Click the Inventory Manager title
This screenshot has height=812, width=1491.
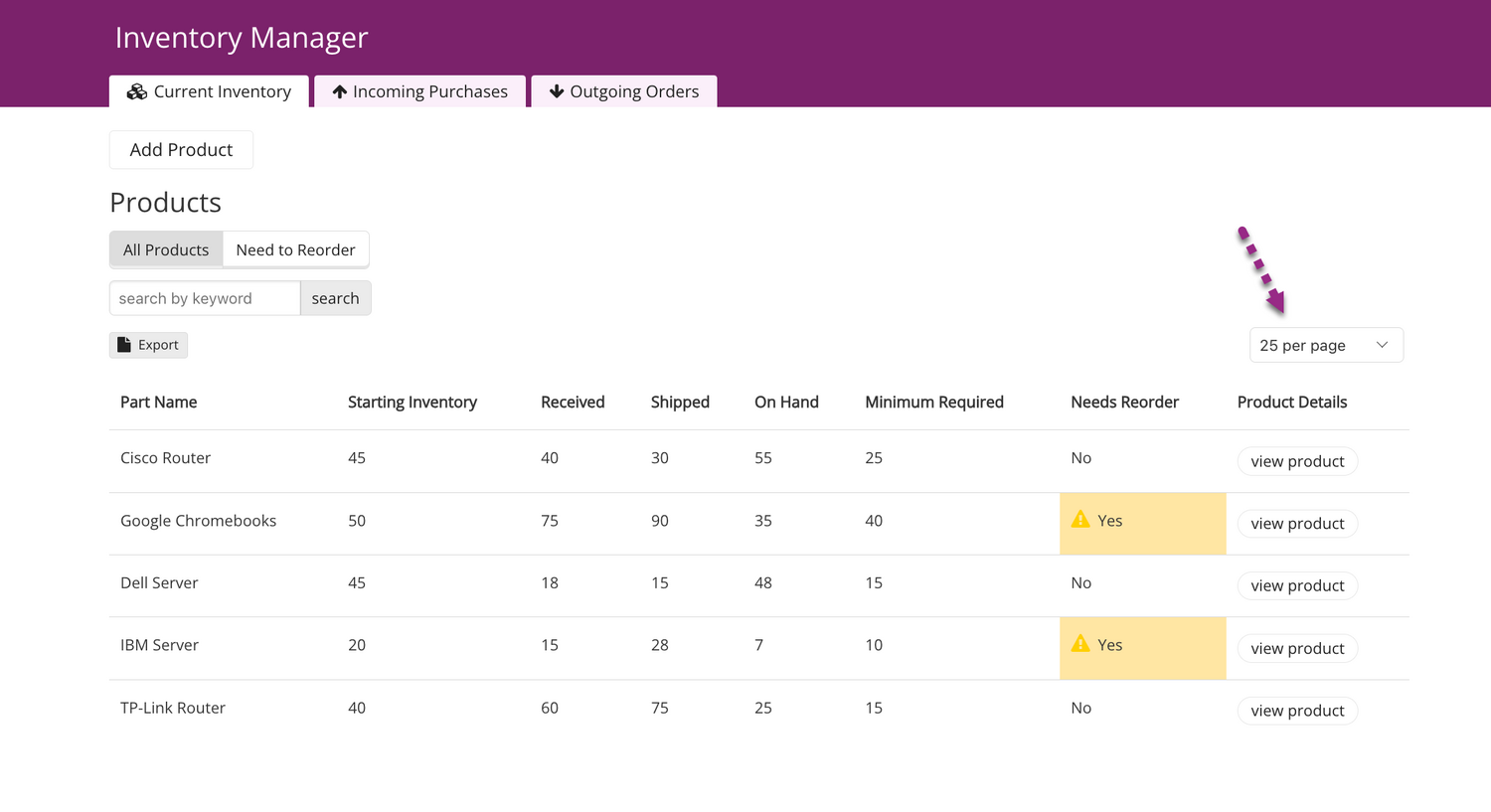click(242, 38)
